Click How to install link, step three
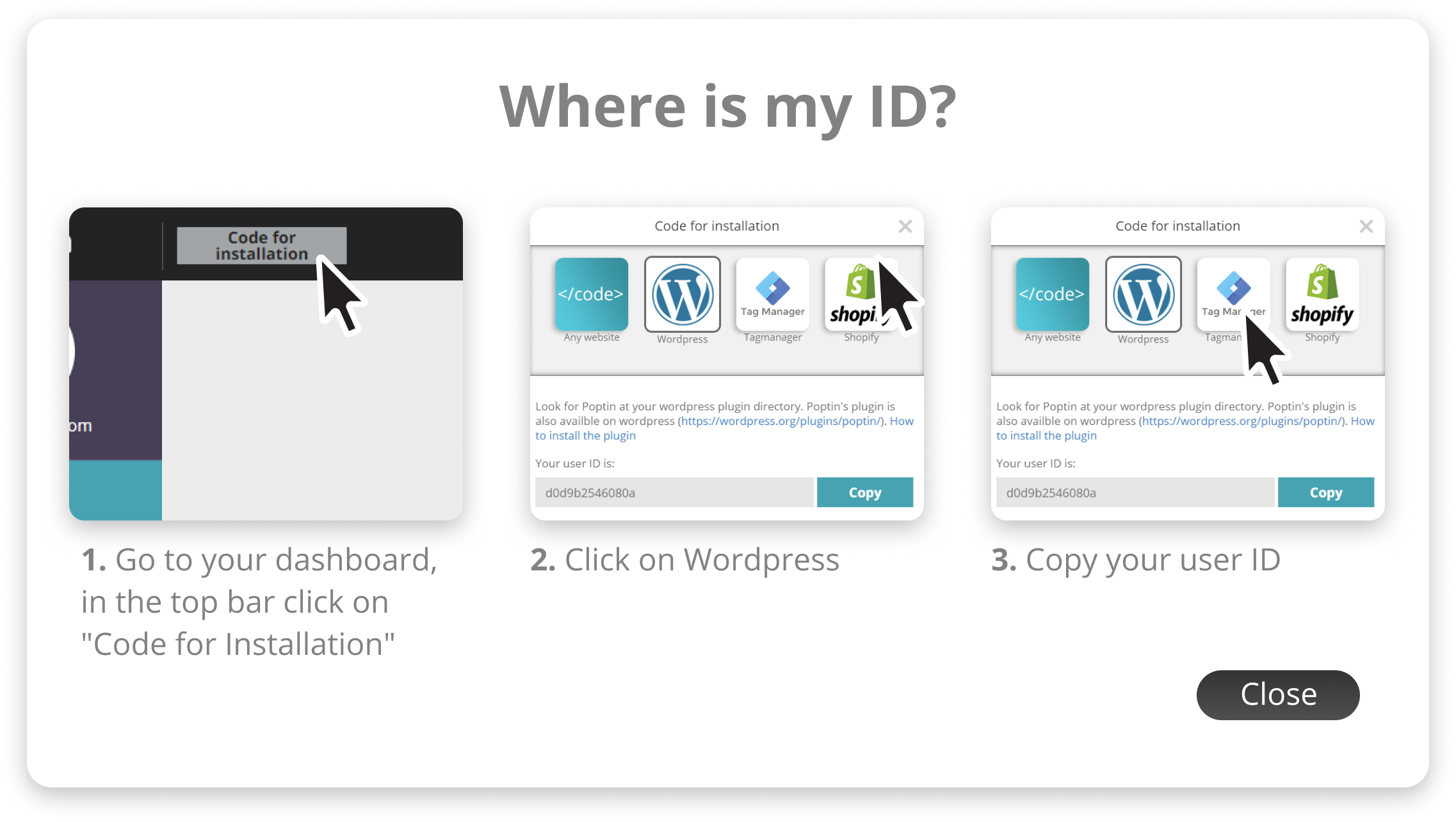This screenshot has width=1456, height=822. click(x=1046, y=436)
